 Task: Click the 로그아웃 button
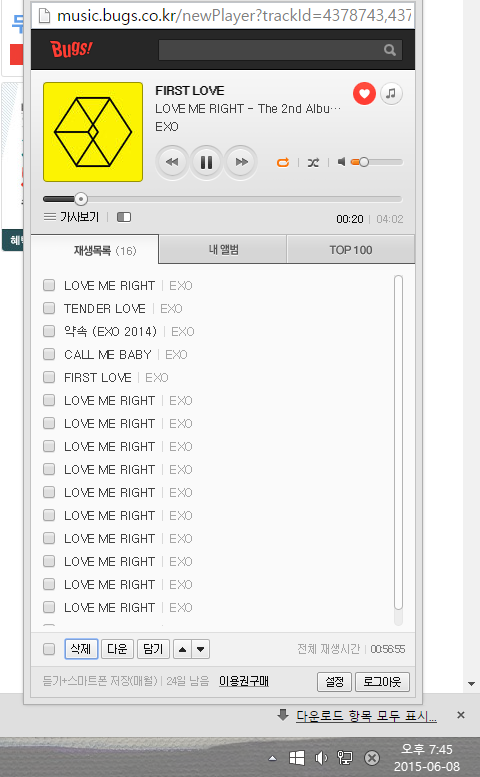382,682
